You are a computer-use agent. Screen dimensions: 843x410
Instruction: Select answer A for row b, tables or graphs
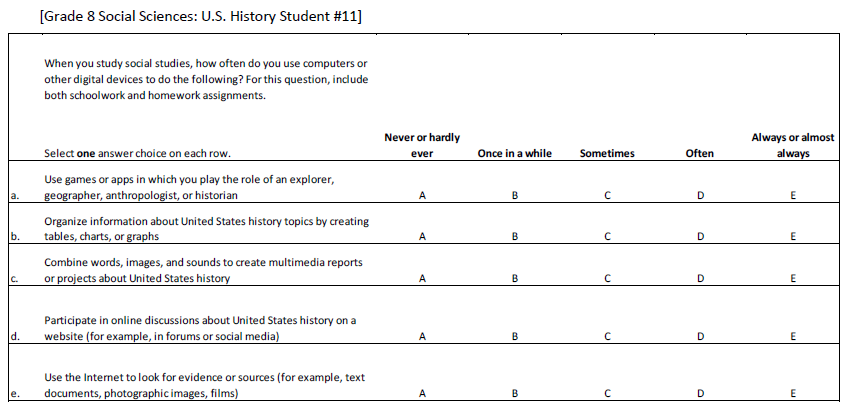pos(422,237)
